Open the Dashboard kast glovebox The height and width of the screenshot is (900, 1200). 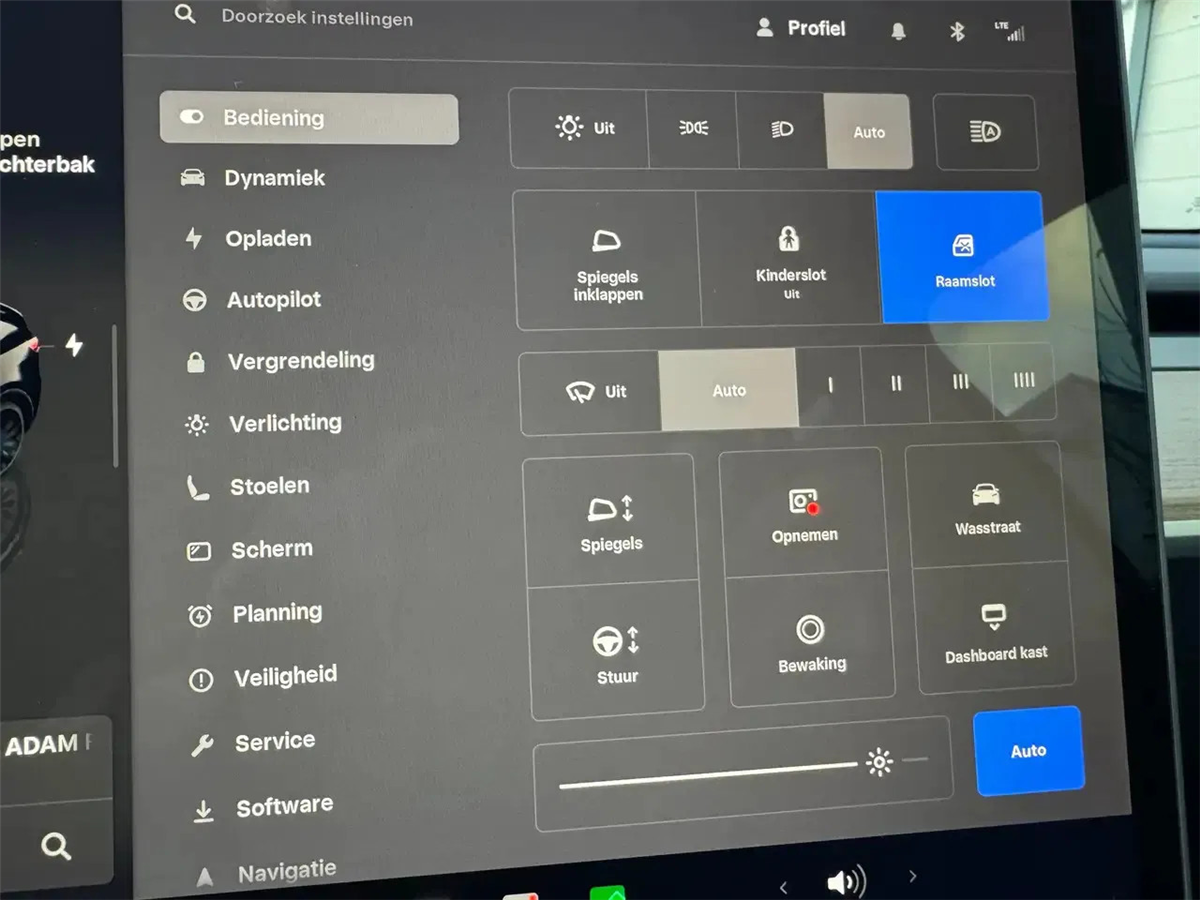(995, 632)
